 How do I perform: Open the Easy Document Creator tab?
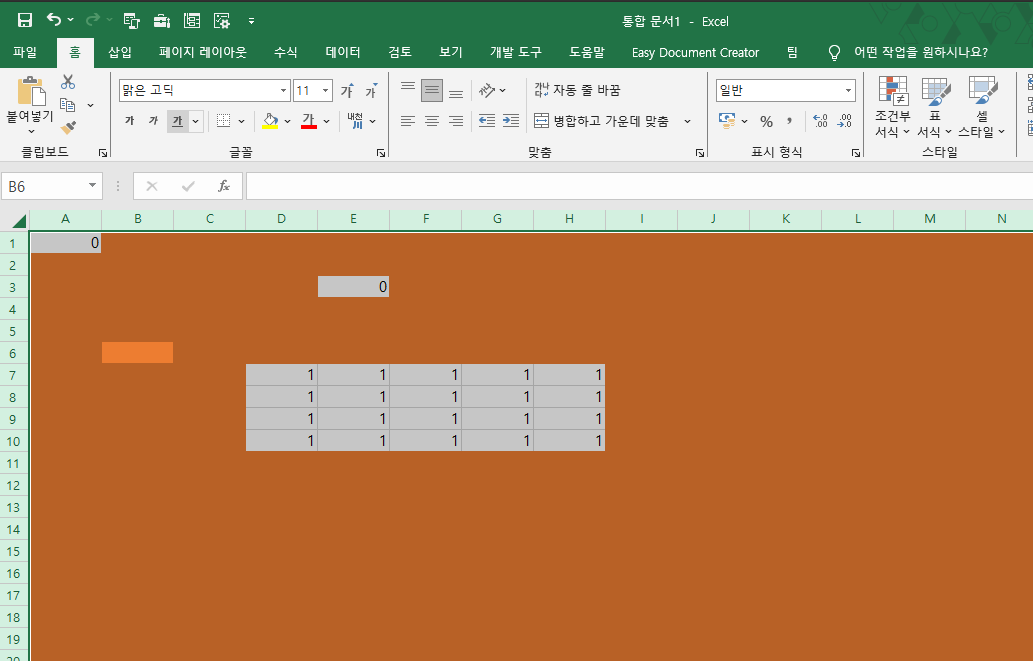tap(695, 52)
